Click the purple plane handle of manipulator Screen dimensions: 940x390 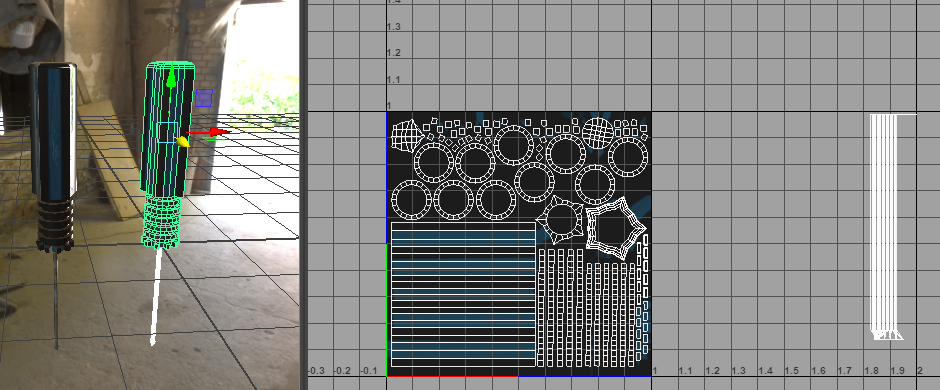coord(204,98)
